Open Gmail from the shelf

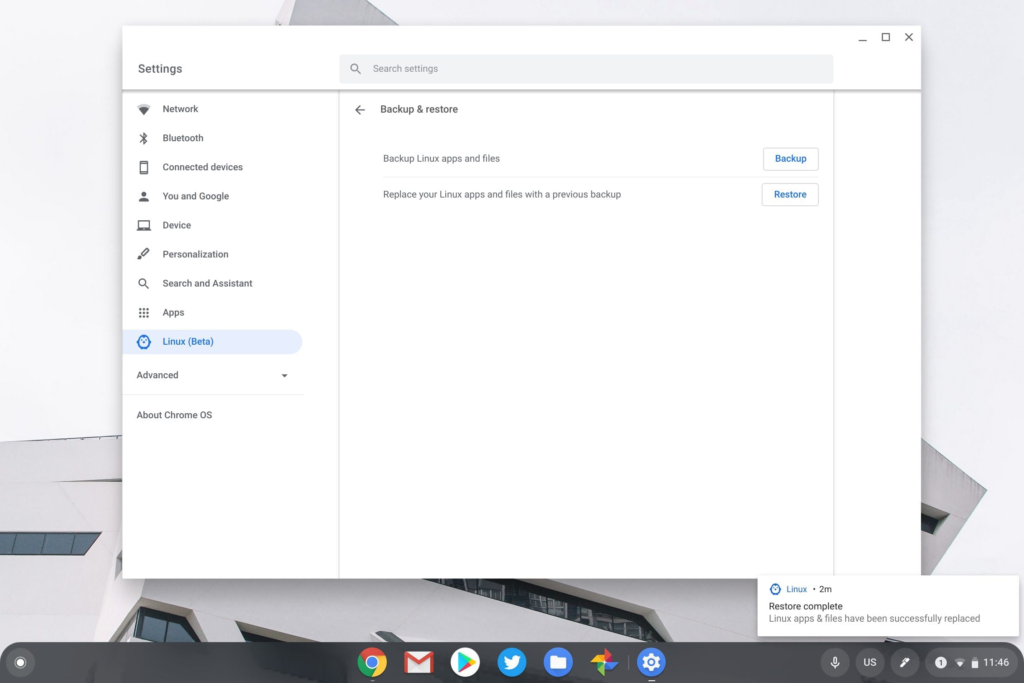coord(419,663)
